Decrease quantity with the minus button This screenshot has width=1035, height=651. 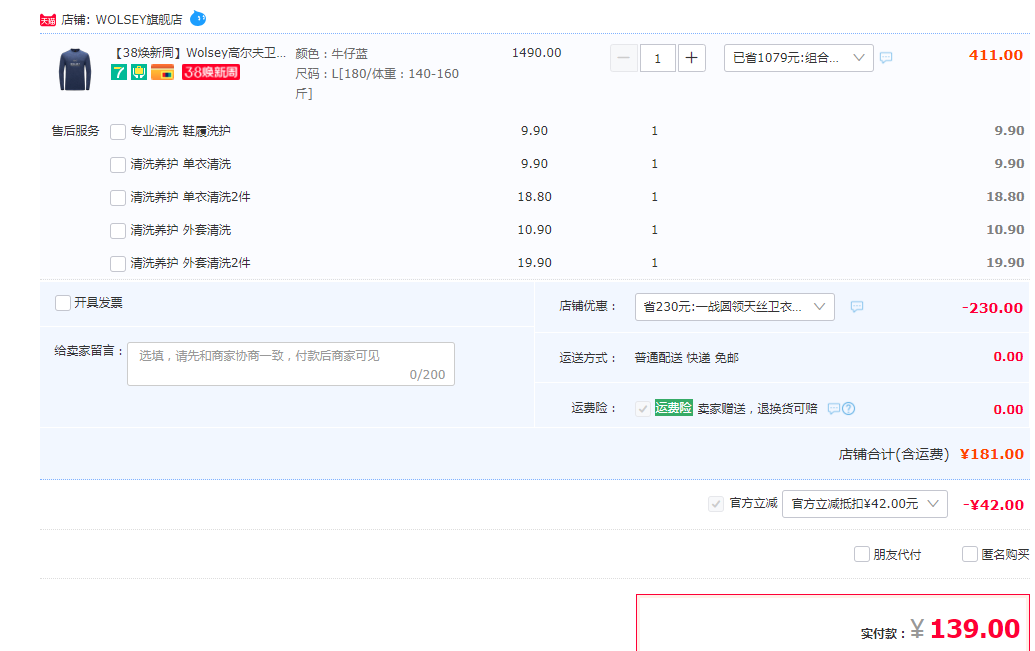pos(624,58)
